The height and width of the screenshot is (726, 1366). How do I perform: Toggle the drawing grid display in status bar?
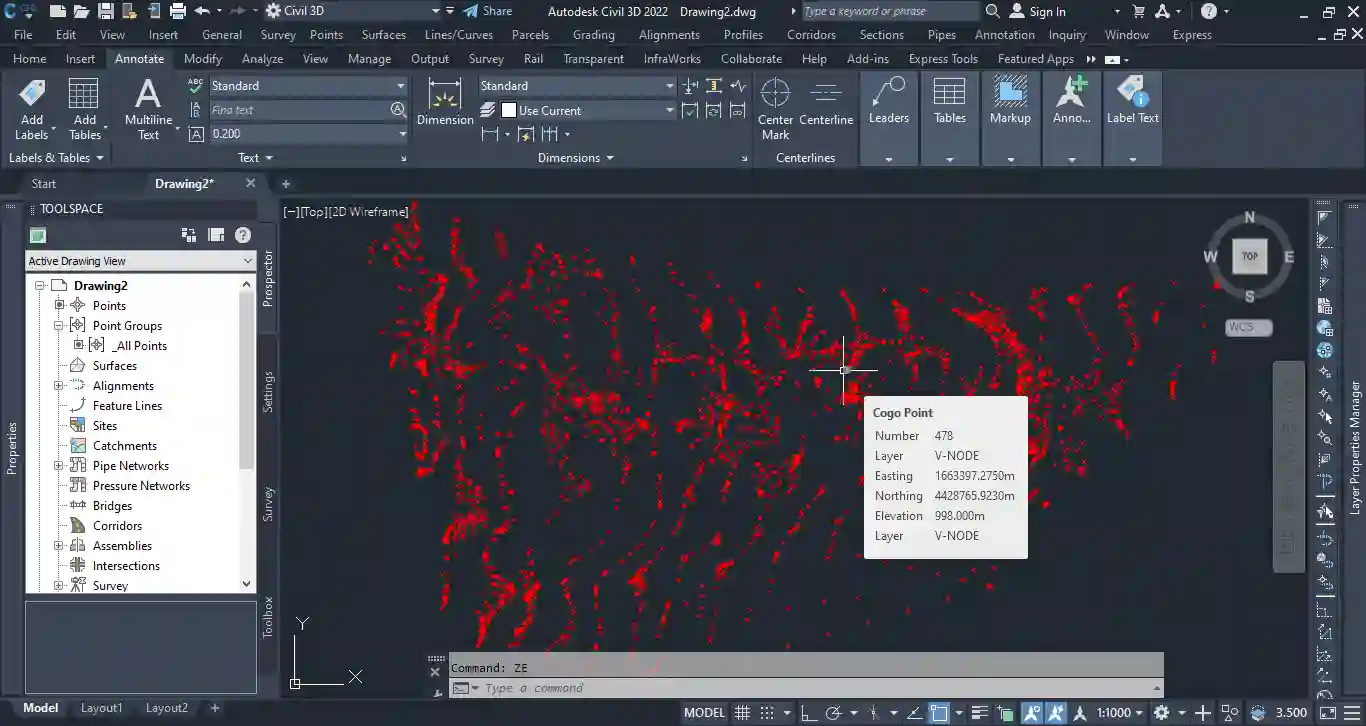coord(743,713)
